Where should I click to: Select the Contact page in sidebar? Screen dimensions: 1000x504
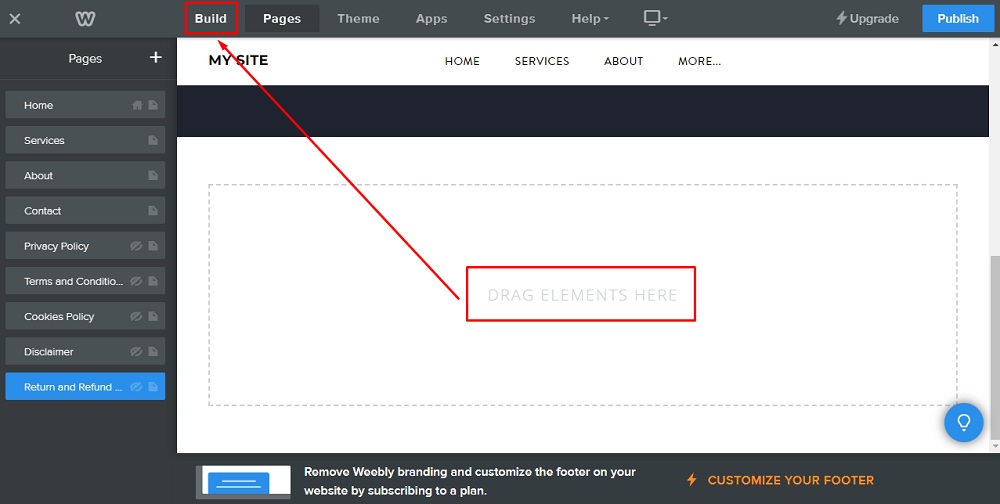point(85,210)
